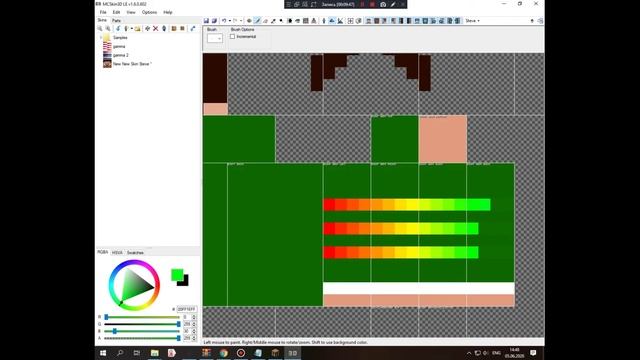Click the Undo arrow icon

224,21
